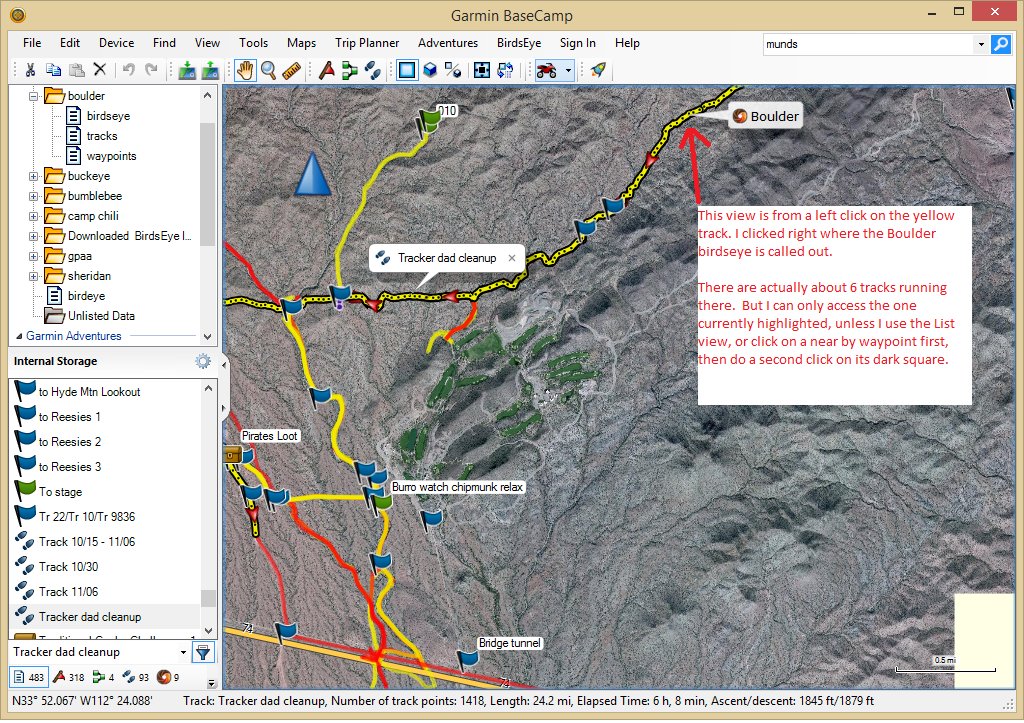Open the activity profile dropdown arrow
Screen dimensions: 1024x723
(x=568, y=70)
